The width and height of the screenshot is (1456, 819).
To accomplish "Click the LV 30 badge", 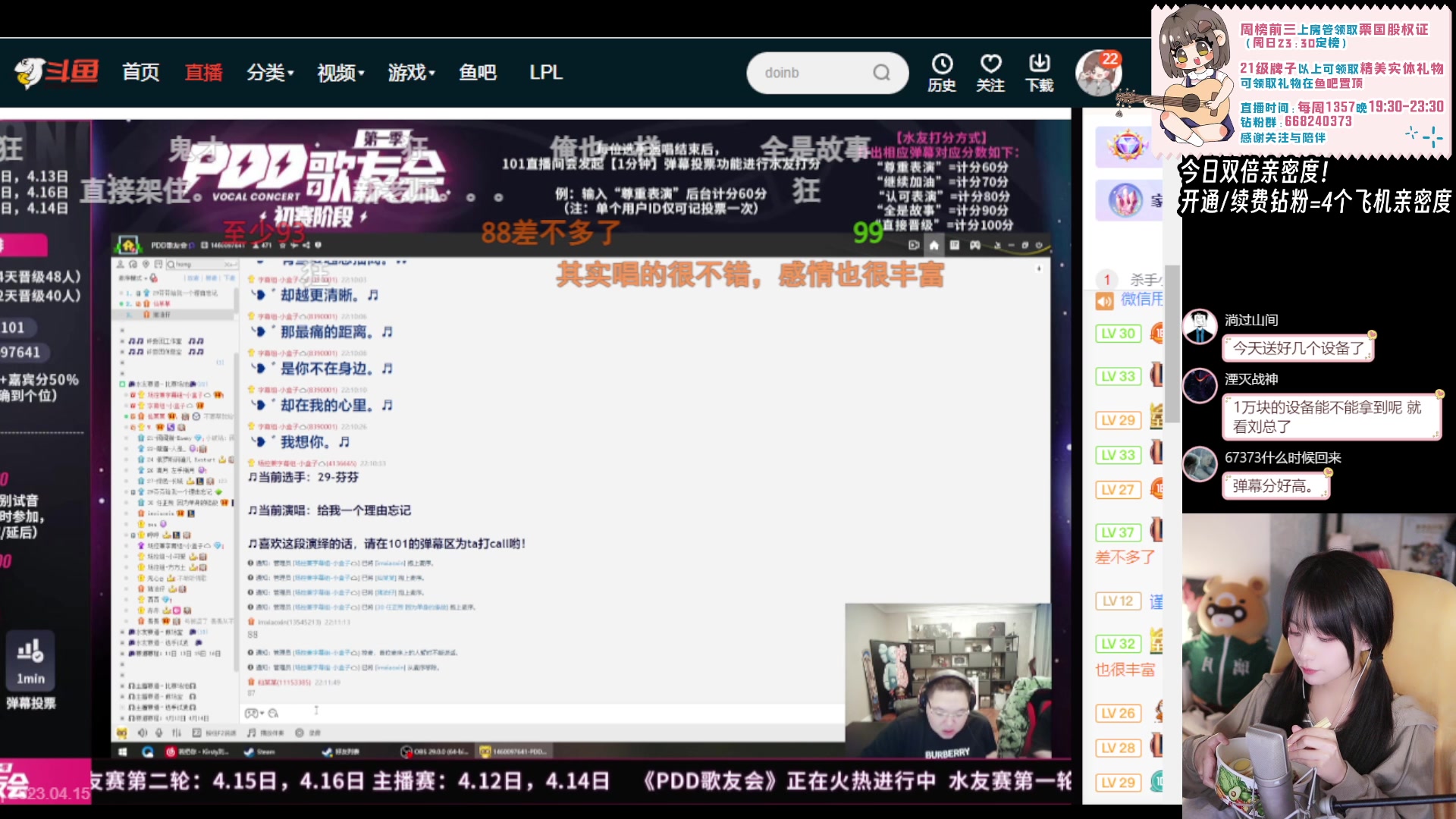I will click(x=1118, y=334).
